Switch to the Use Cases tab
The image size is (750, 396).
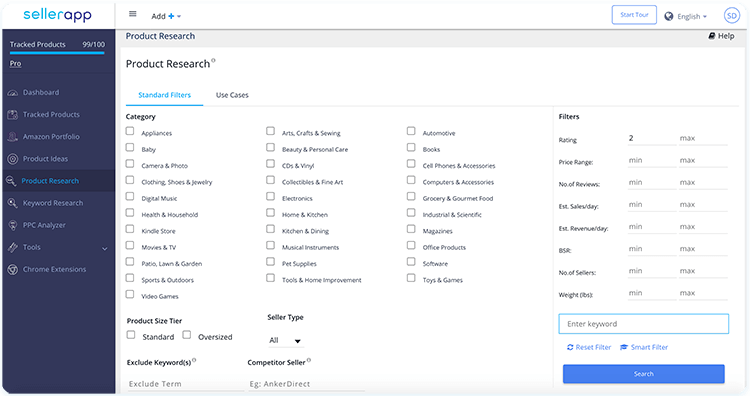tap(232, 95)
